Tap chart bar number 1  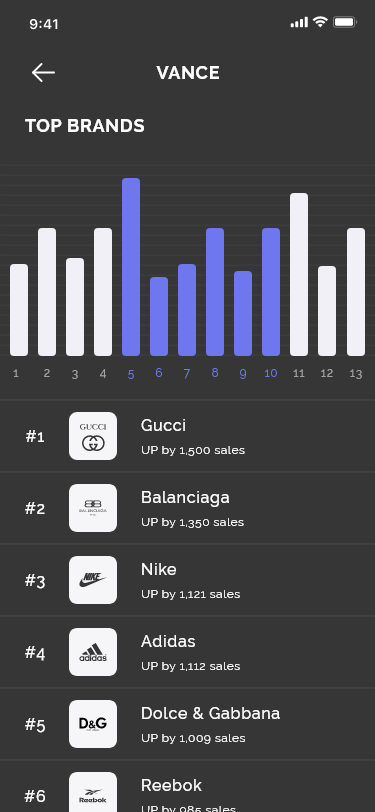(x=19, y=310)
